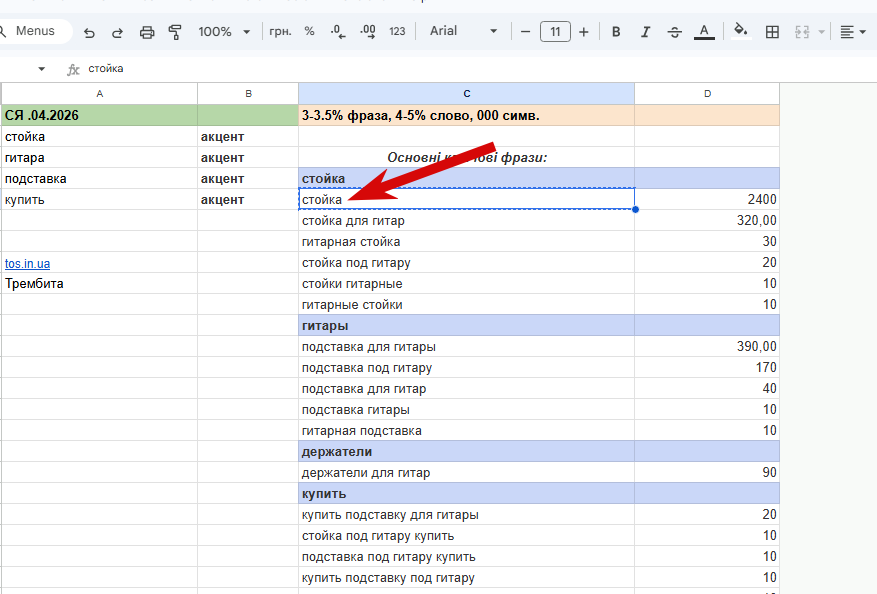This screenshot has width=877, height=594.
Task: Open the horizontal align menu
Action: click(853, 32)
